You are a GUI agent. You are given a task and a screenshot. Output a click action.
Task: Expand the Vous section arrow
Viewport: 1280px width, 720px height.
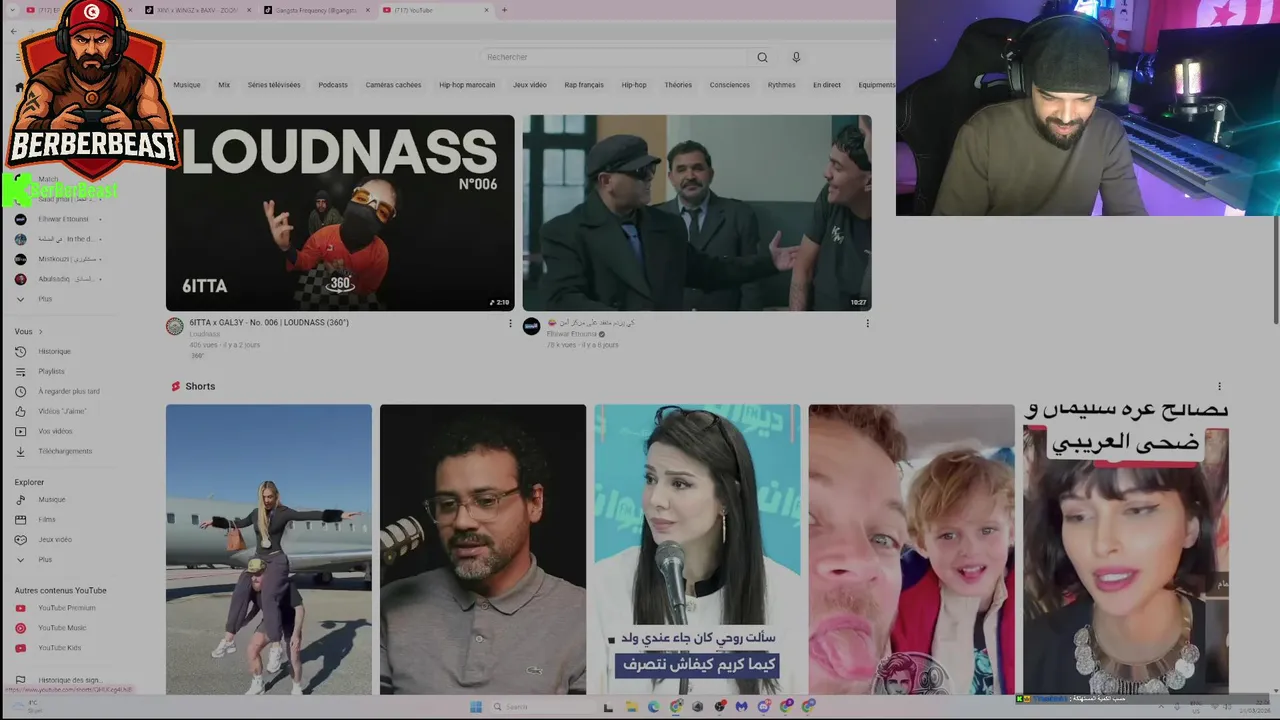click(40, 331)
